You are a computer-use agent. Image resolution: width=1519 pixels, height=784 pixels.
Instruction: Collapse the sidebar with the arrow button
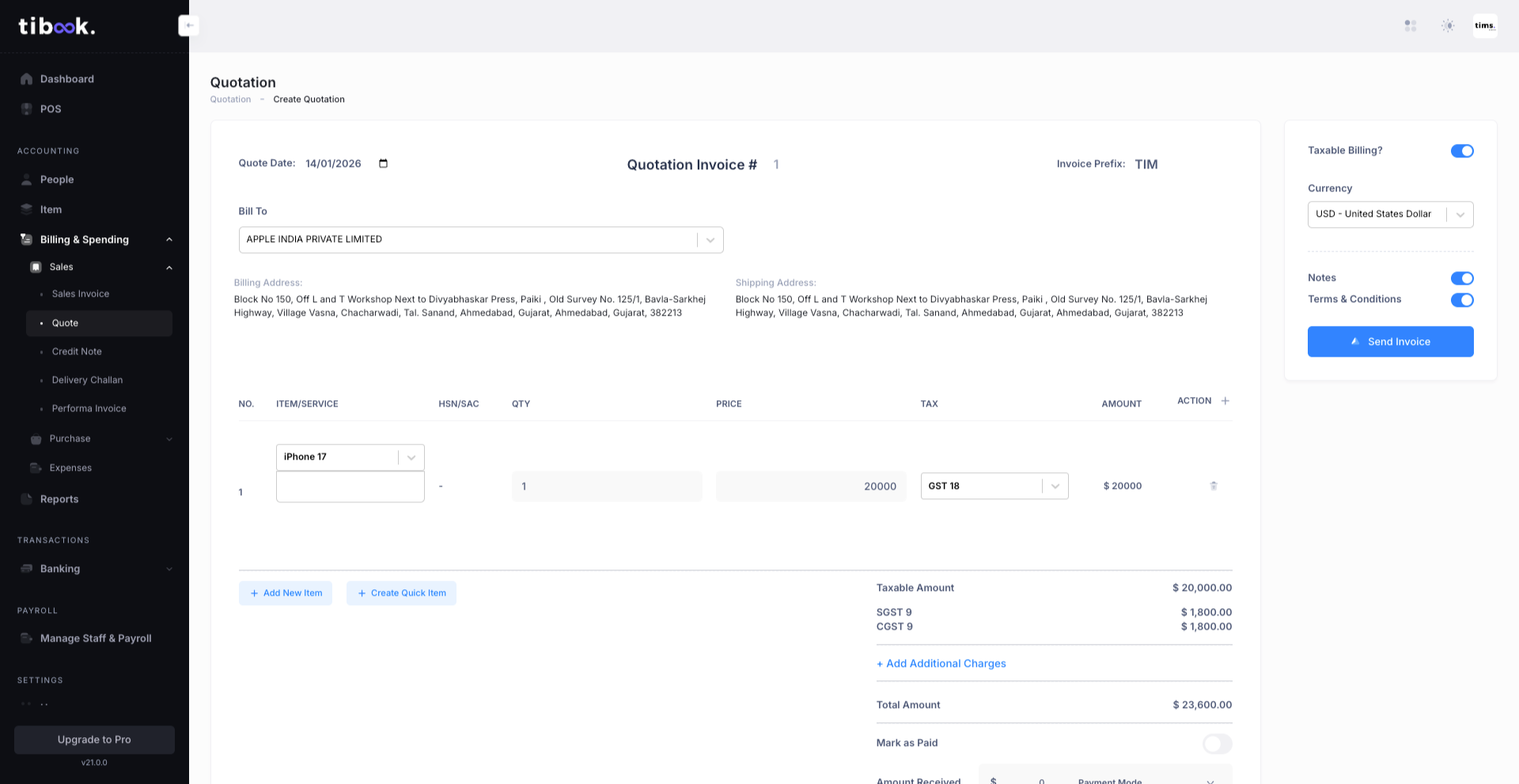click(x=188, y=25)
